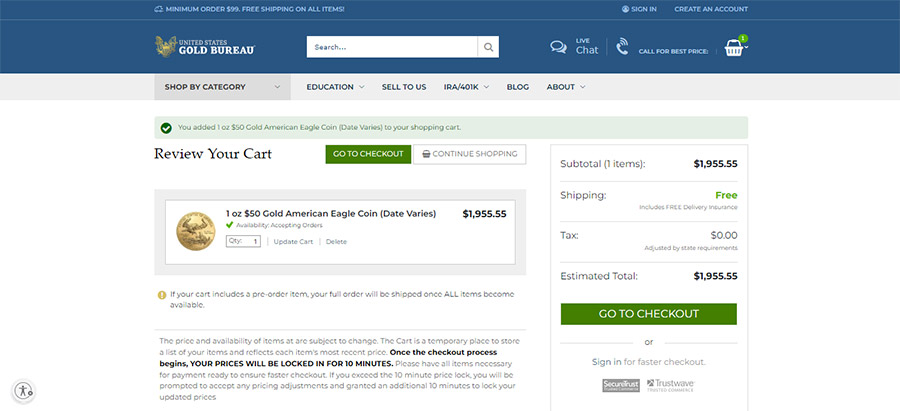This screenshot has width=900, height=411.
Task: Click the user icon beside Sign In
Action: (x=625, y=9)
